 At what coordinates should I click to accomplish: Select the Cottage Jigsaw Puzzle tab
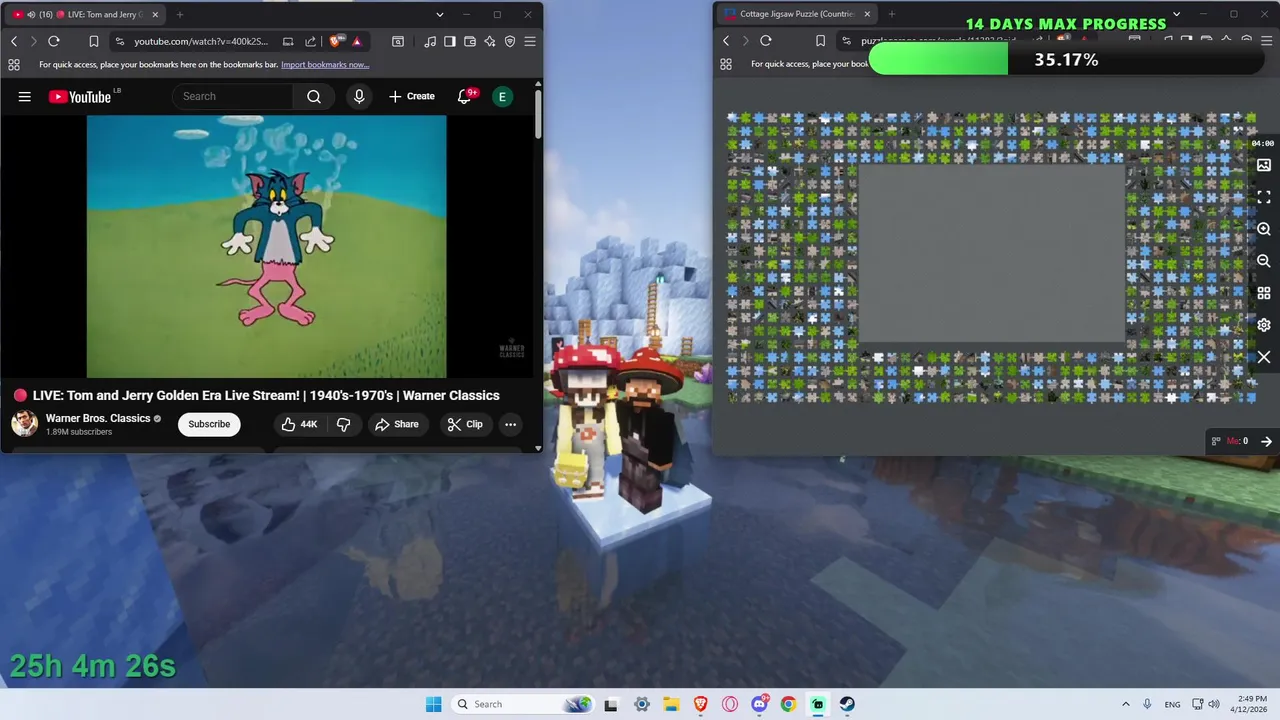[x=795, y=14]
